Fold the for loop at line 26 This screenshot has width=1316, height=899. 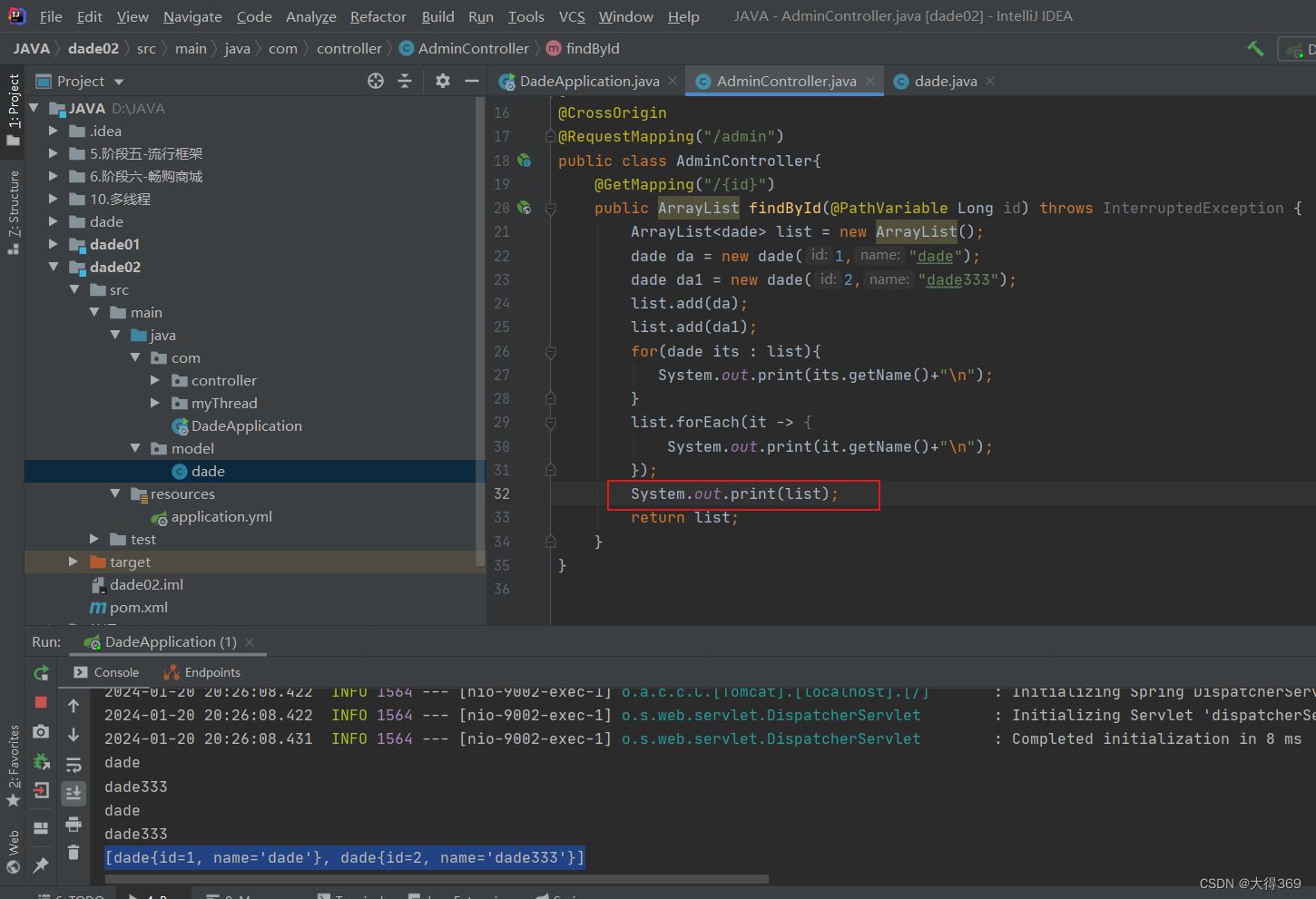point(550,351)
